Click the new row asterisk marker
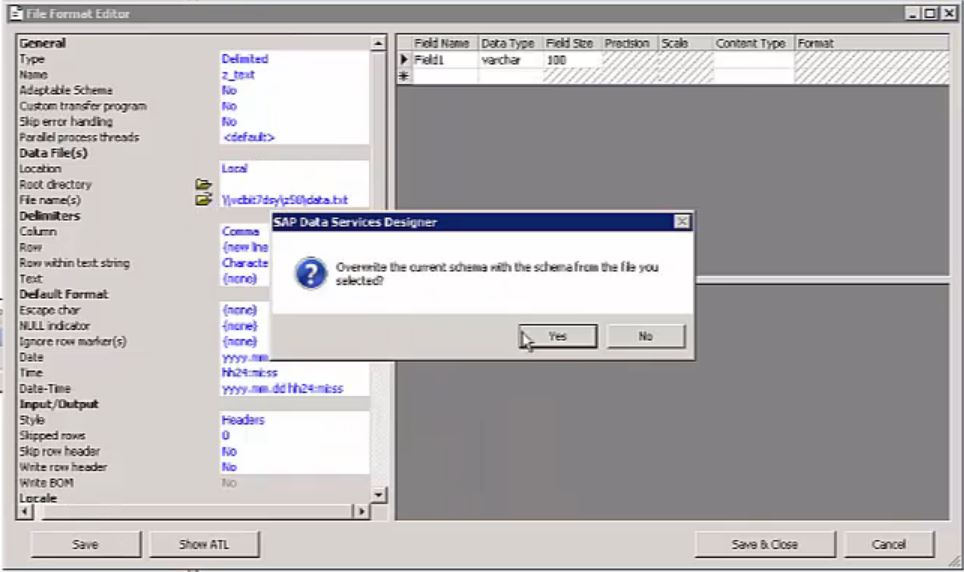This screenshot has width=964, height=572. (404, 76)
